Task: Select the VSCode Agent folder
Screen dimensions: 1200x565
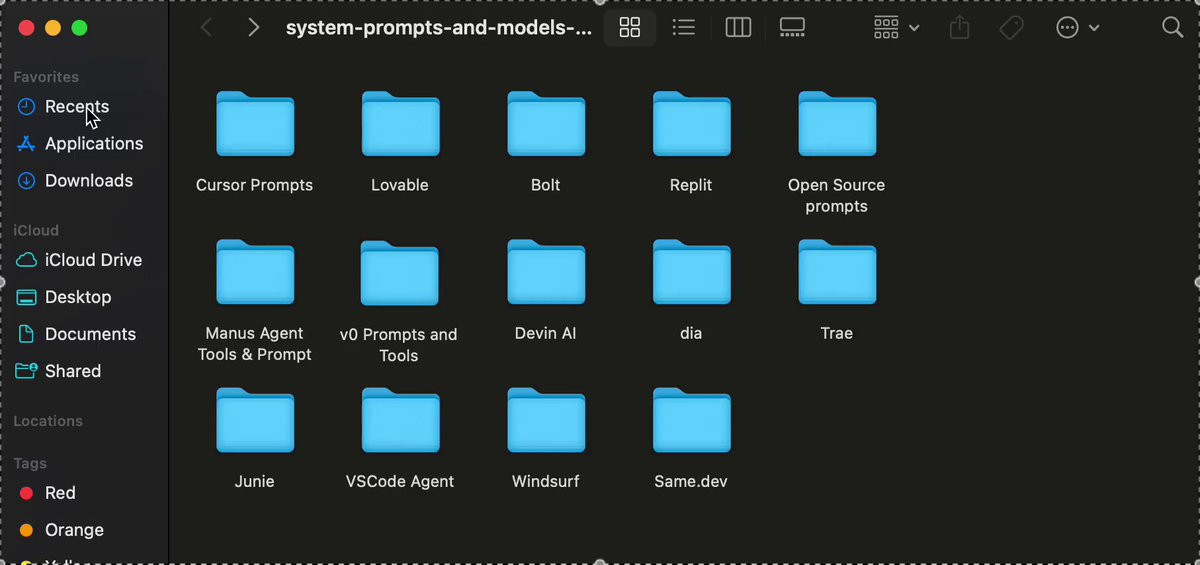Action: point(400,420)
